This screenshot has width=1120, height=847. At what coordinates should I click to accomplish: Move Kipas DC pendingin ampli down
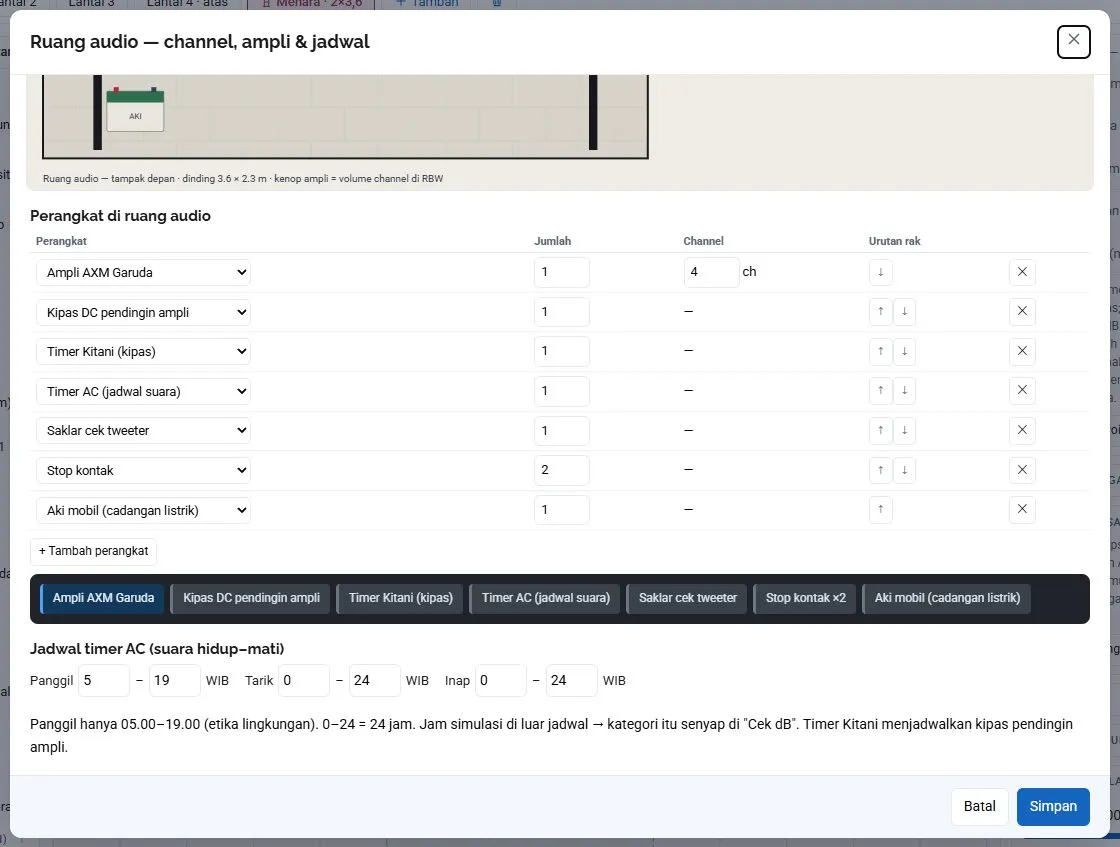coord(904,311)
